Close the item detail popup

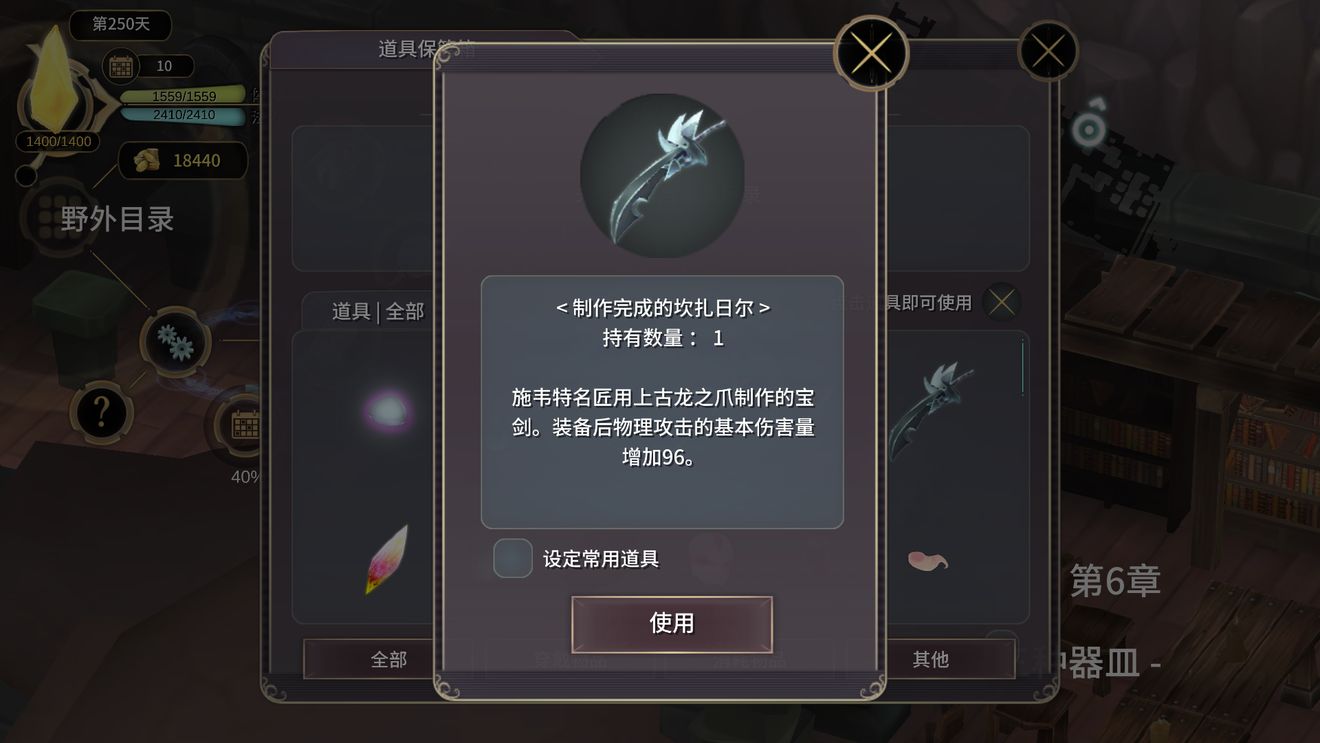[x=871, y=53]
